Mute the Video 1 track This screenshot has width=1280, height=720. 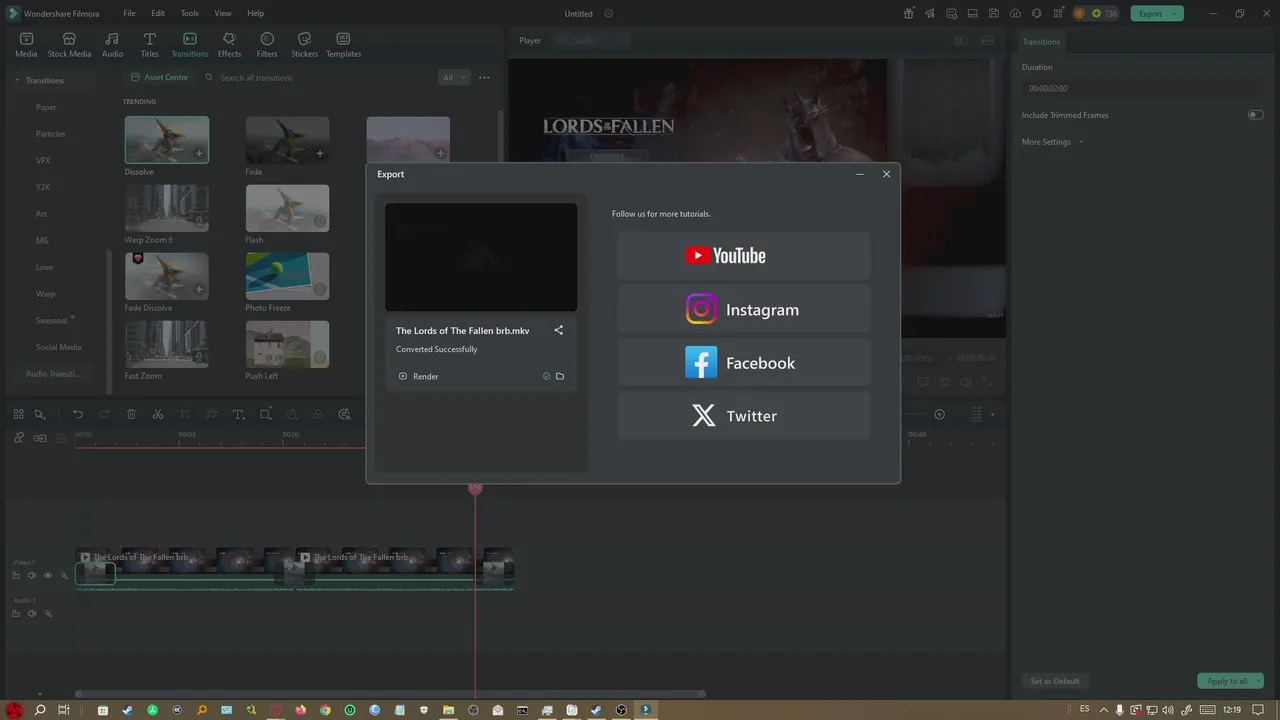tap(31, 575)
